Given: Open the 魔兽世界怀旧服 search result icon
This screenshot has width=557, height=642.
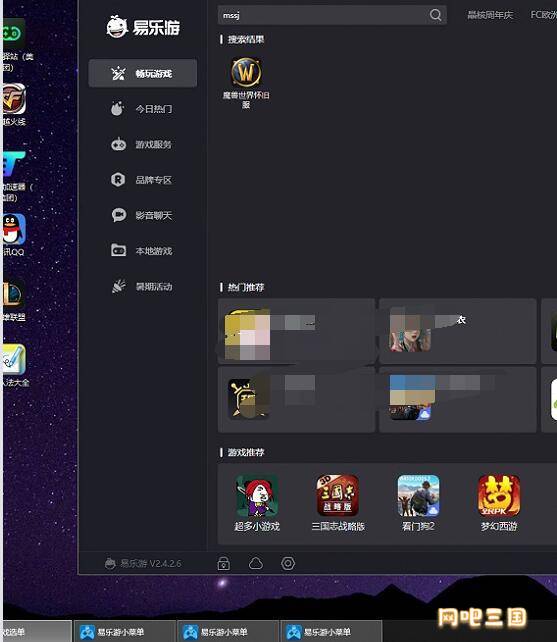Looking at the screenshot, I should point(246,72).
